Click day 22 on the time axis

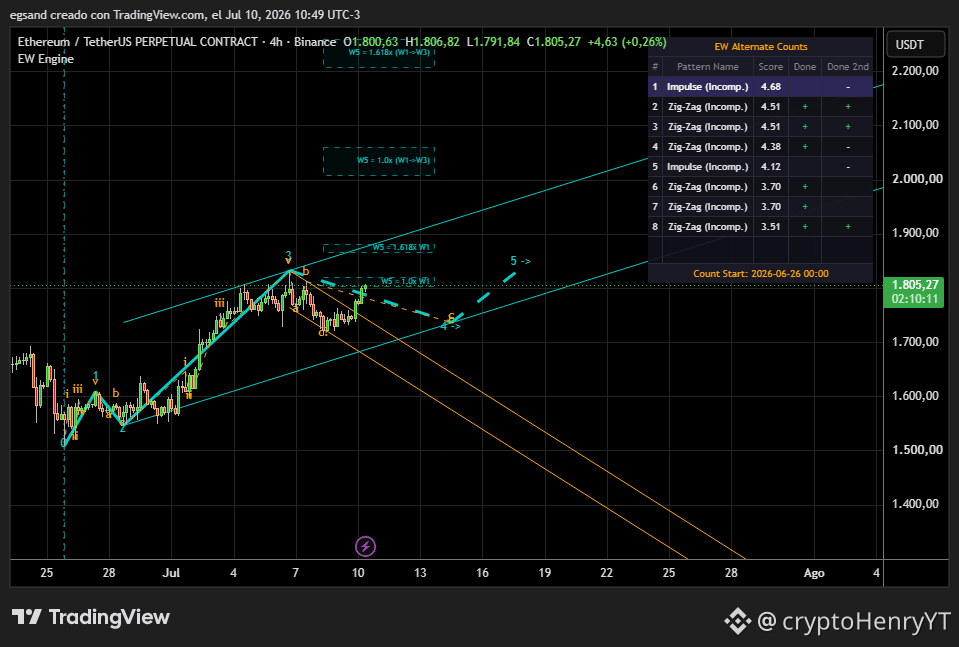[x=607, y=573]
